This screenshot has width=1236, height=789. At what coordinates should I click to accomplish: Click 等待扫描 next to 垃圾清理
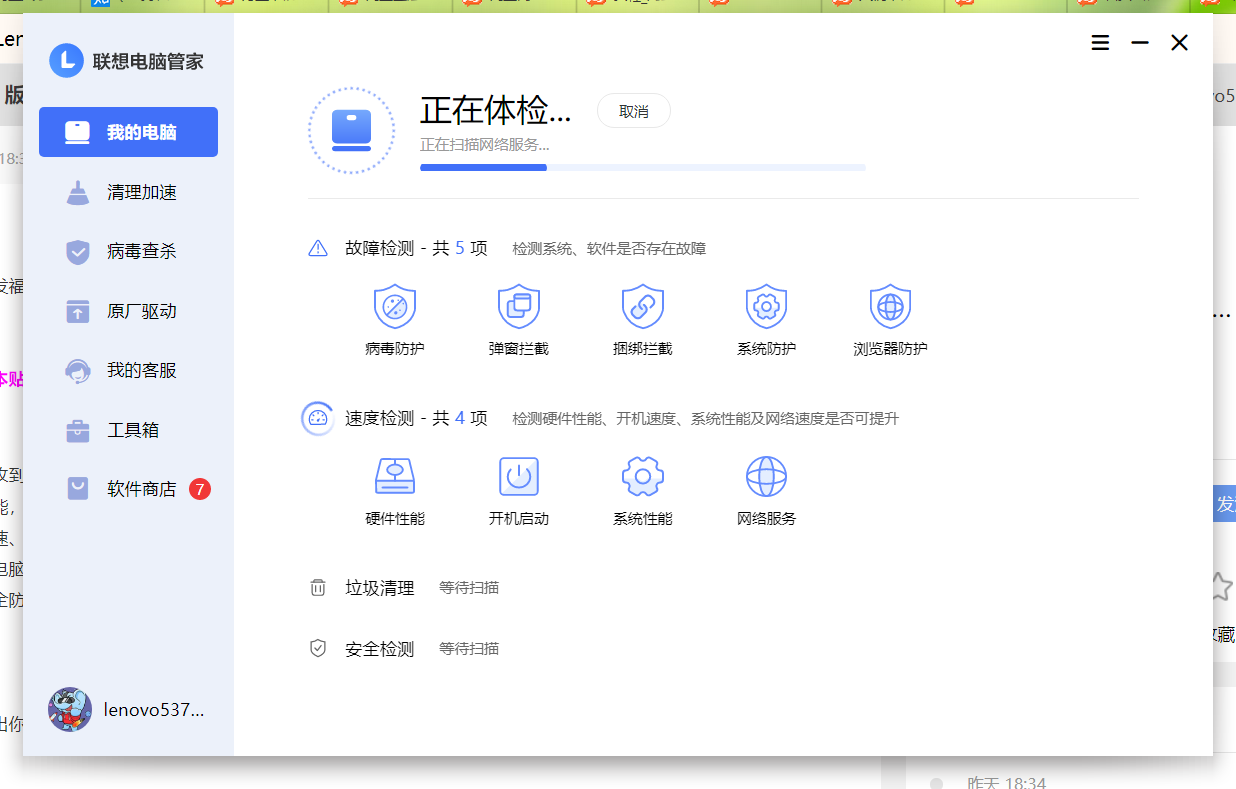(469, 588)
